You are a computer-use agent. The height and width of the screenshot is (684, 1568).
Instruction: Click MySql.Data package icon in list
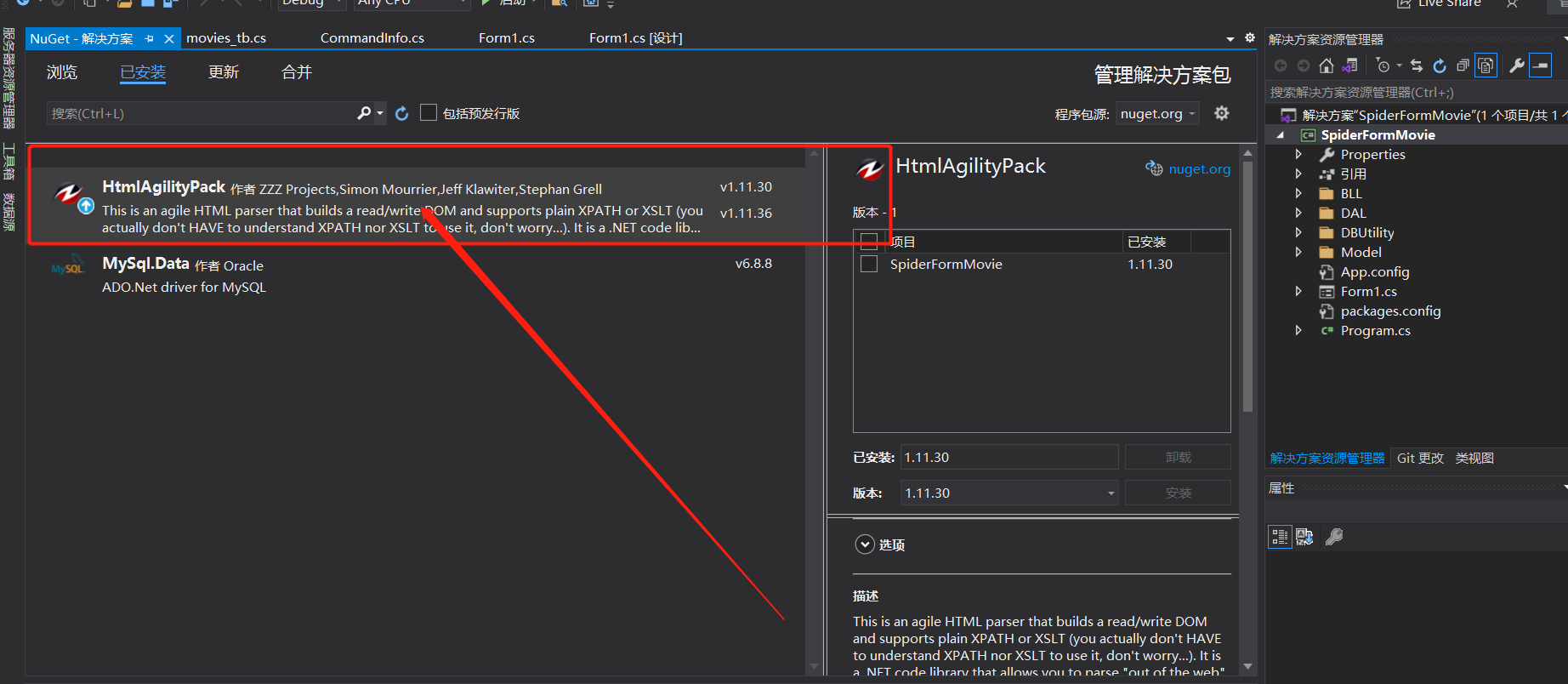[68, 265]
